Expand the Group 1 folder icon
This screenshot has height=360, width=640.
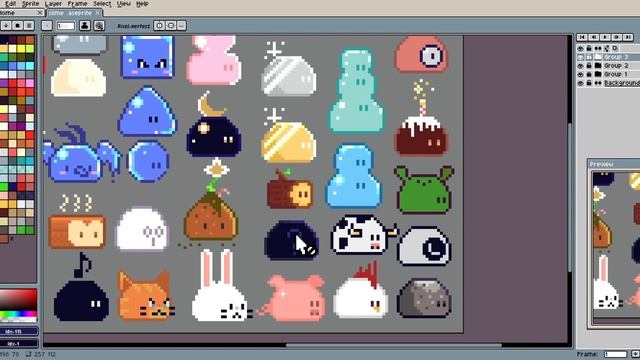coord(598,74)
